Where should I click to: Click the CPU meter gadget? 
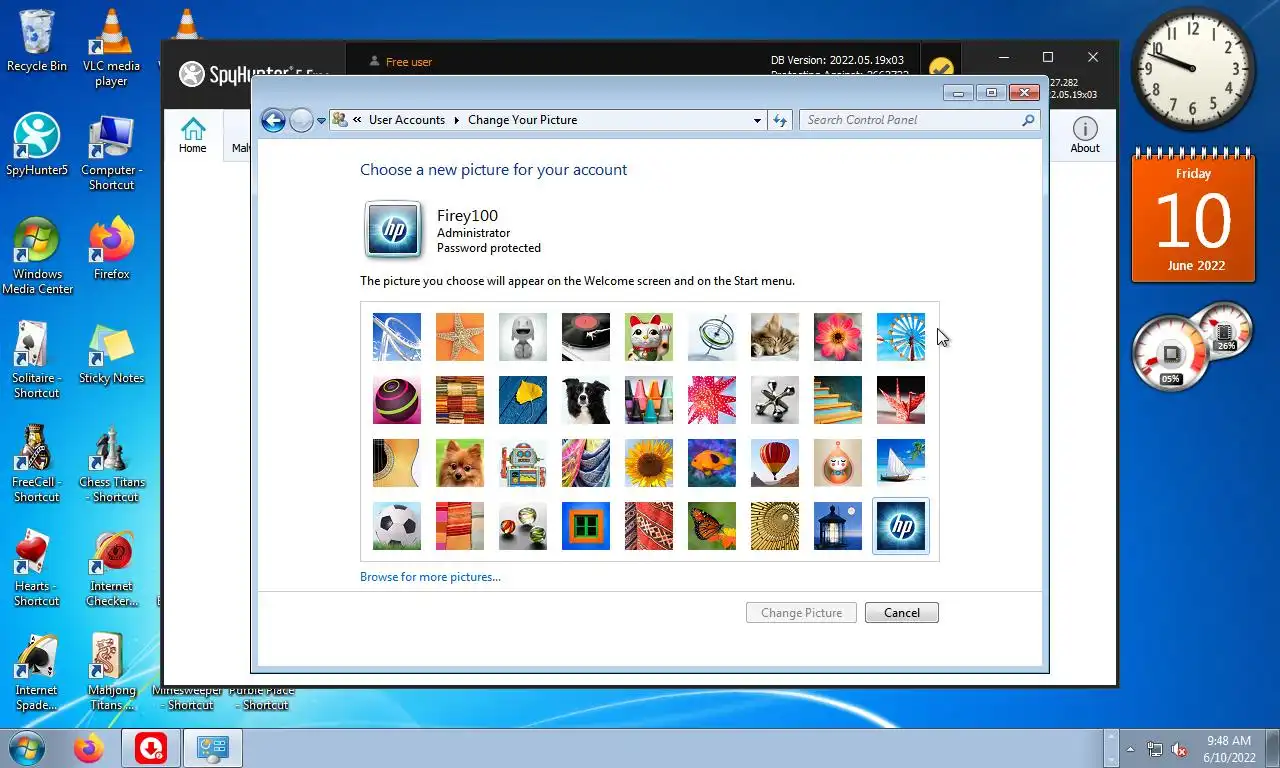click(1191, 347)
